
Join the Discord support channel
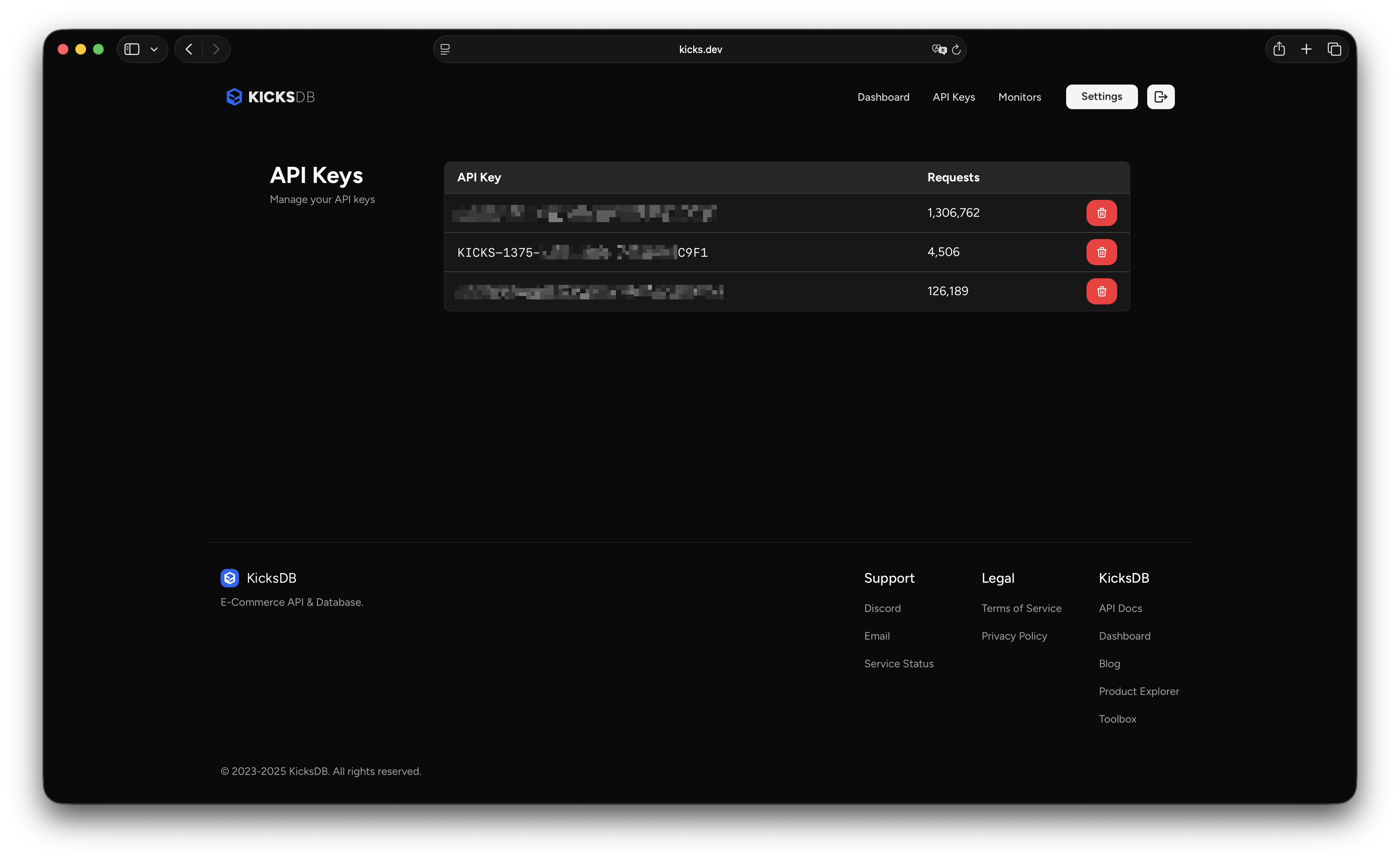tap(882, 608)
